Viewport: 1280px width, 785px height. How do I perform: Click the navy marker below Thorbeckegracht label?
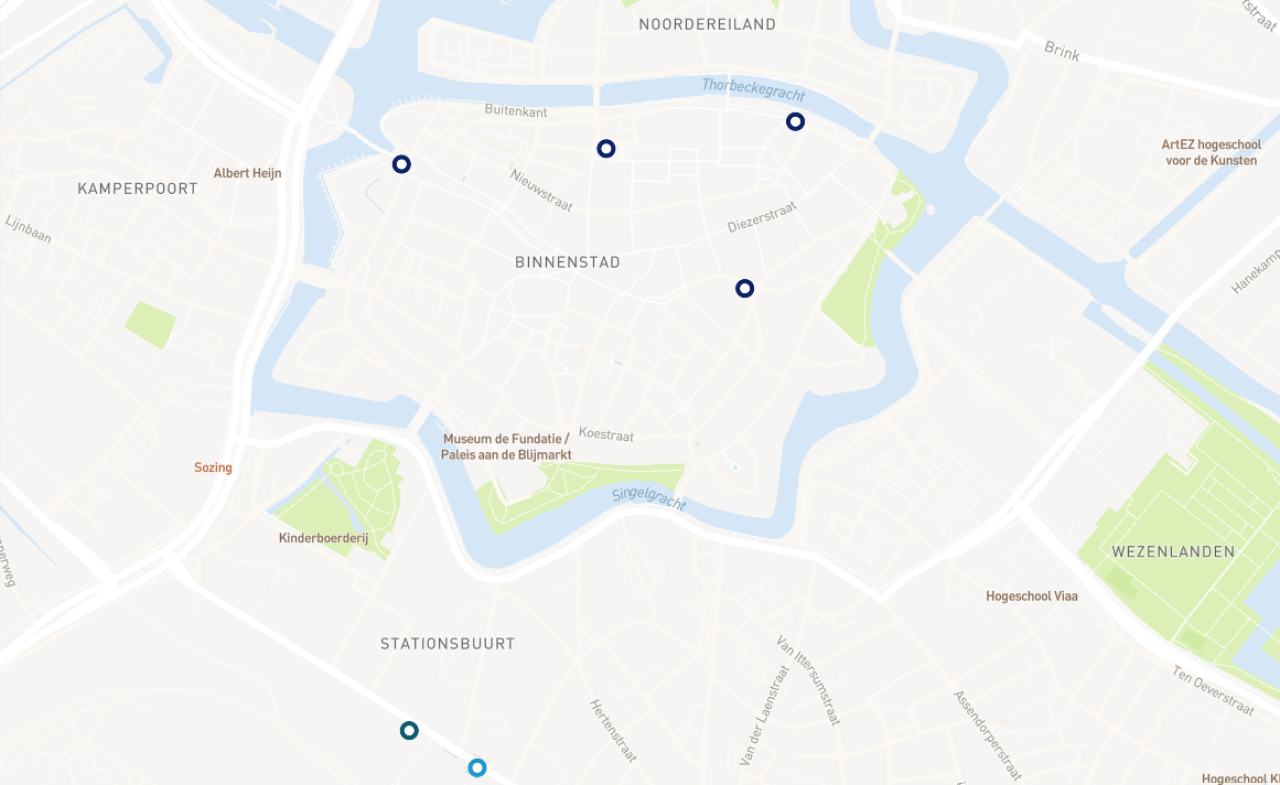(x=795, y=122)
